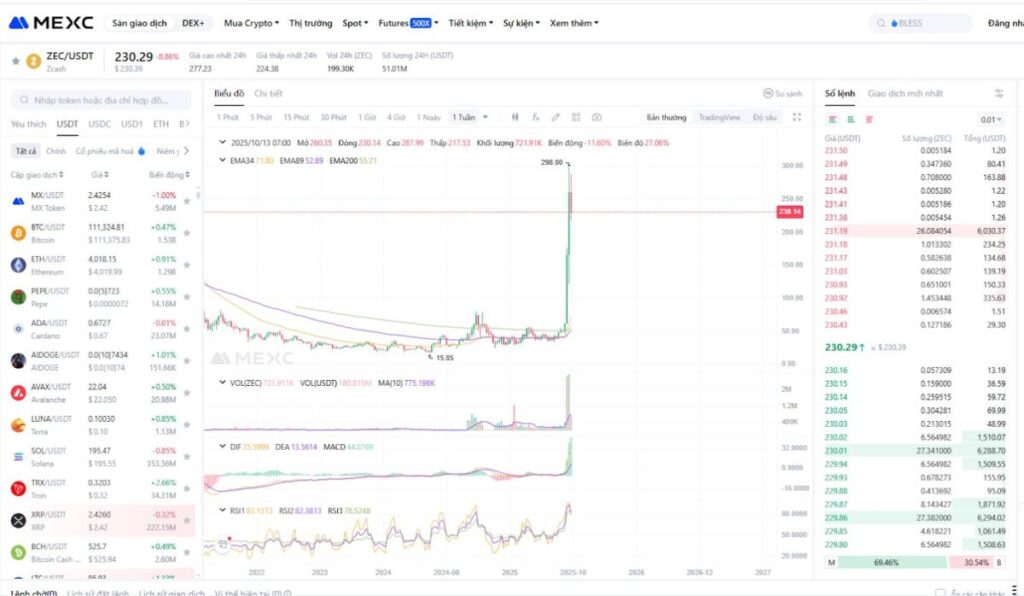Favorite the BTC/USDT pair with star

(186, 233)
